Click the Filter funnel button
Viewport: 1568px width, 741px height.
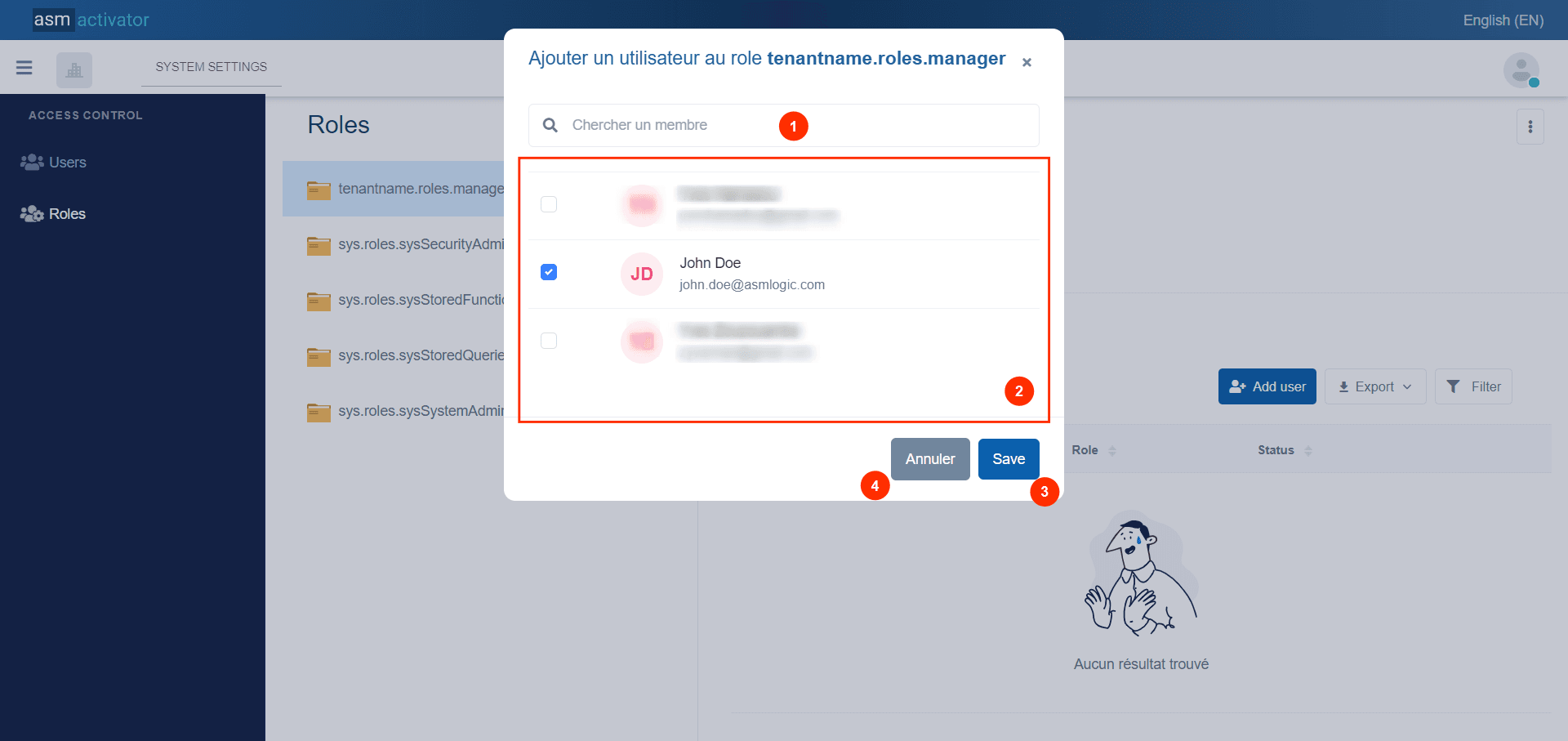click(x=1473, y=386)
